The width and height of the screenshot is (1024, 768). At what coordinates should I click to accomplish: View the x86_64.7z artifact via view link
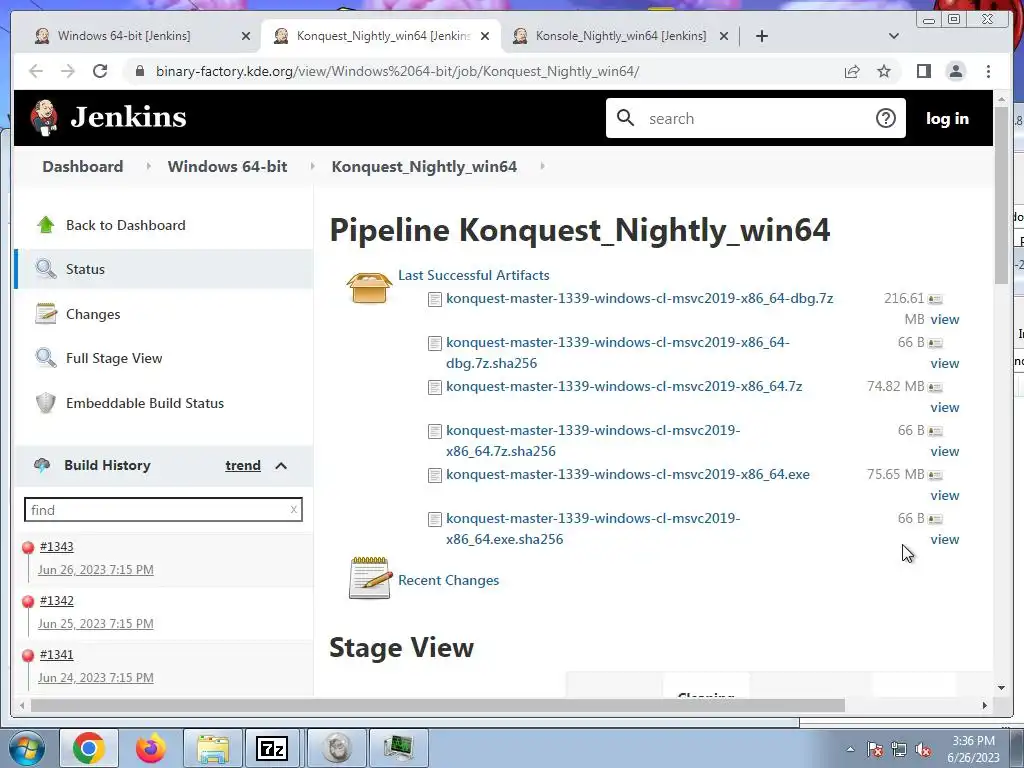point(944,407)
